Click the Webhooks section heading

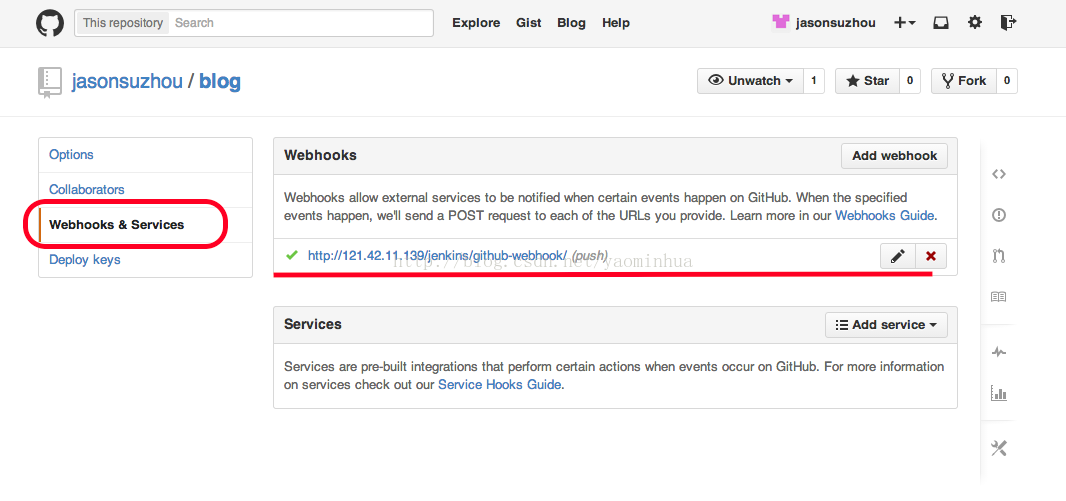point(320,155)
